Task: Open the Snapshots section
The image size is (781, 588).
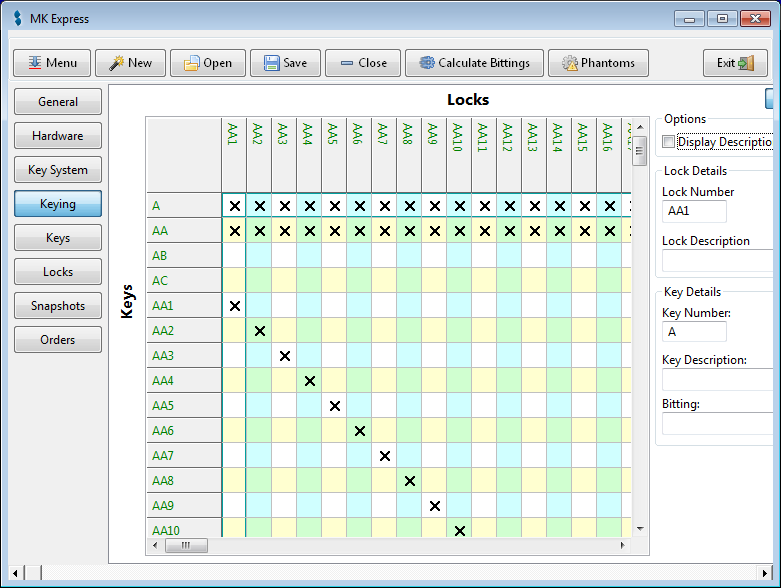Action: (58, 305)
